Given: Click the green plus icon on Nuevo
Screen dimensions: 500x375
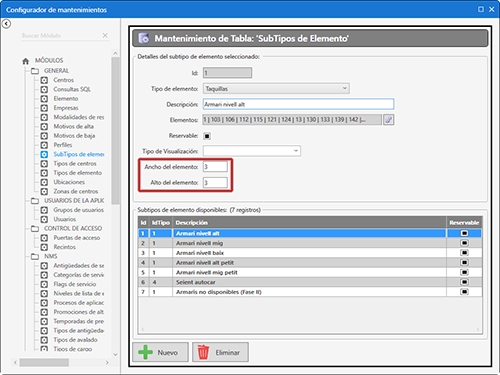Looking at the screenshot, I should pos(145,352).
